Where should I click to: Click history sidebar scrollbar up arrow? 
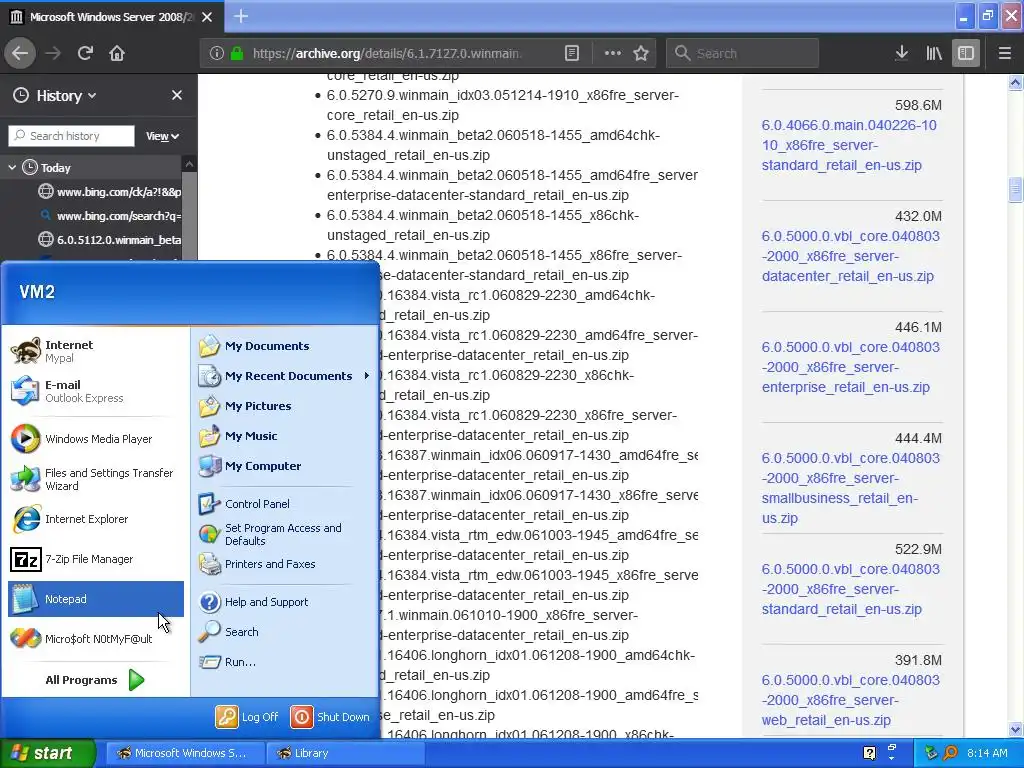[x=189, y=163]
